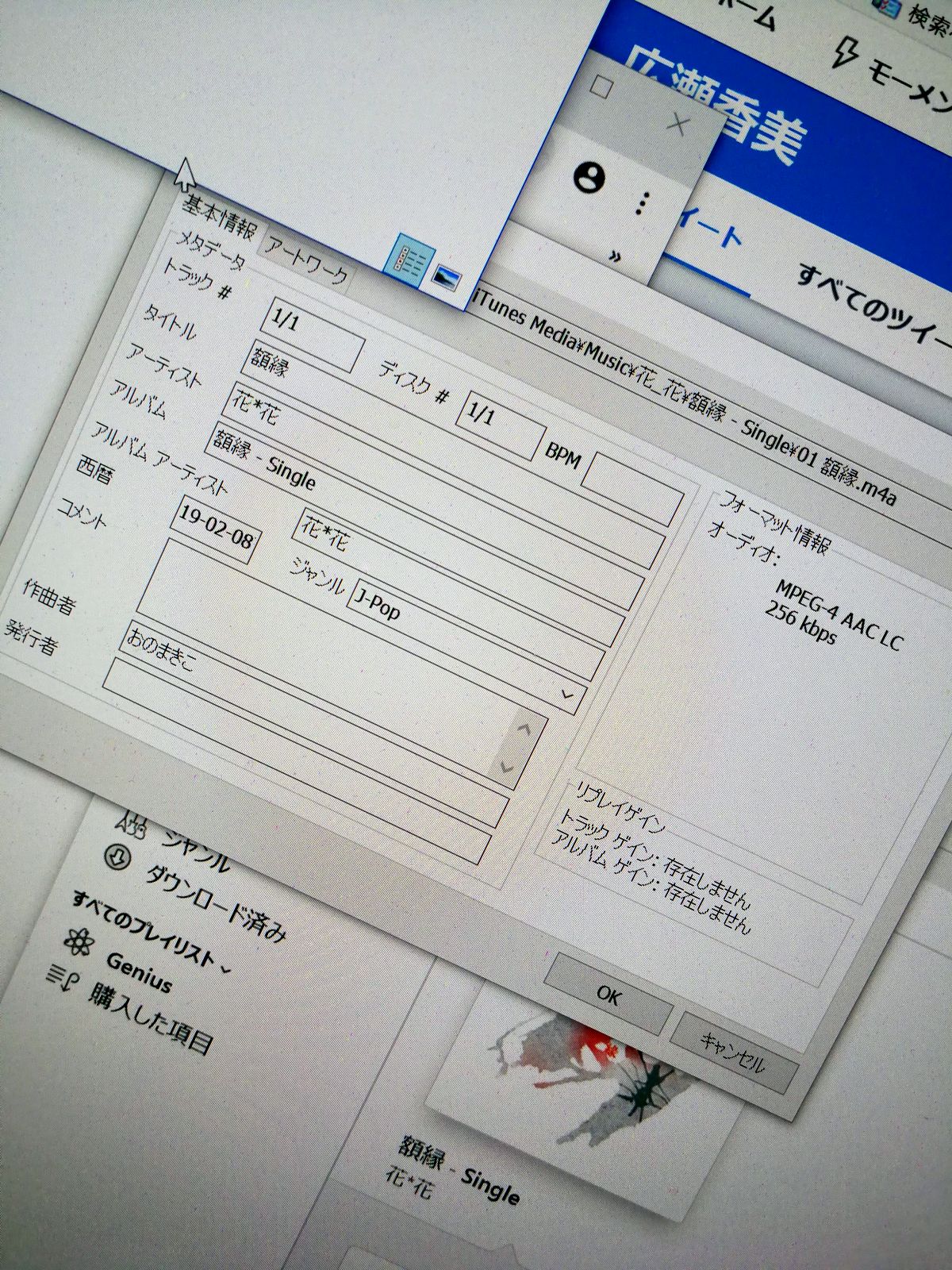Click the Genius atom icon
The image size is (952, 1270).
click(x=78, y=943)
